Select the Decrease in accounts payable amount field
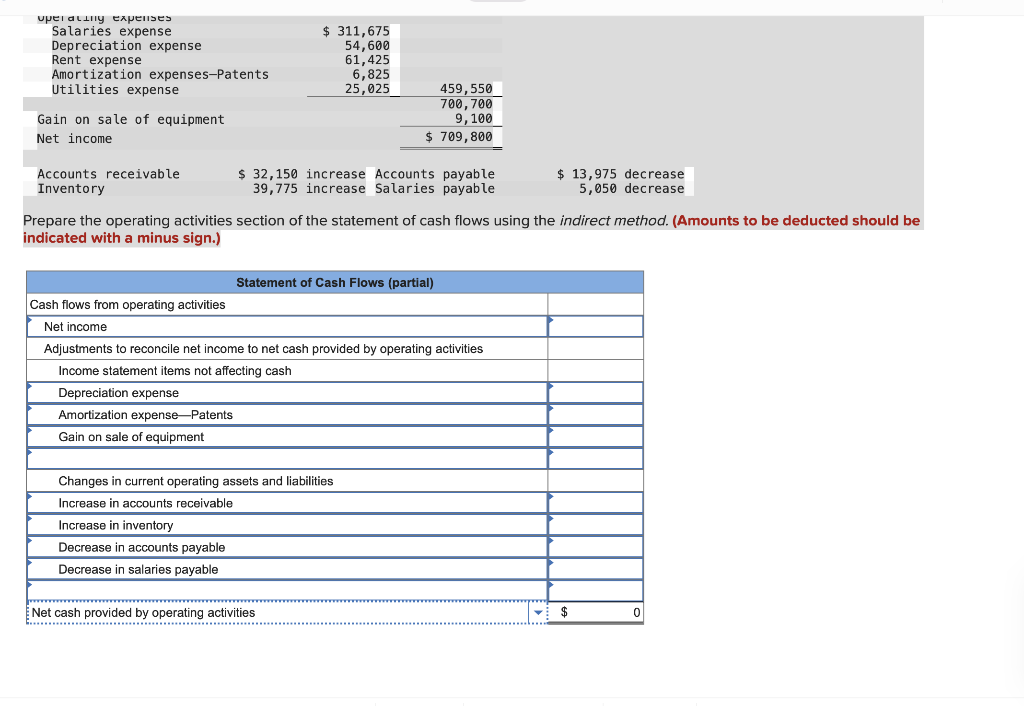 point(595,546)
